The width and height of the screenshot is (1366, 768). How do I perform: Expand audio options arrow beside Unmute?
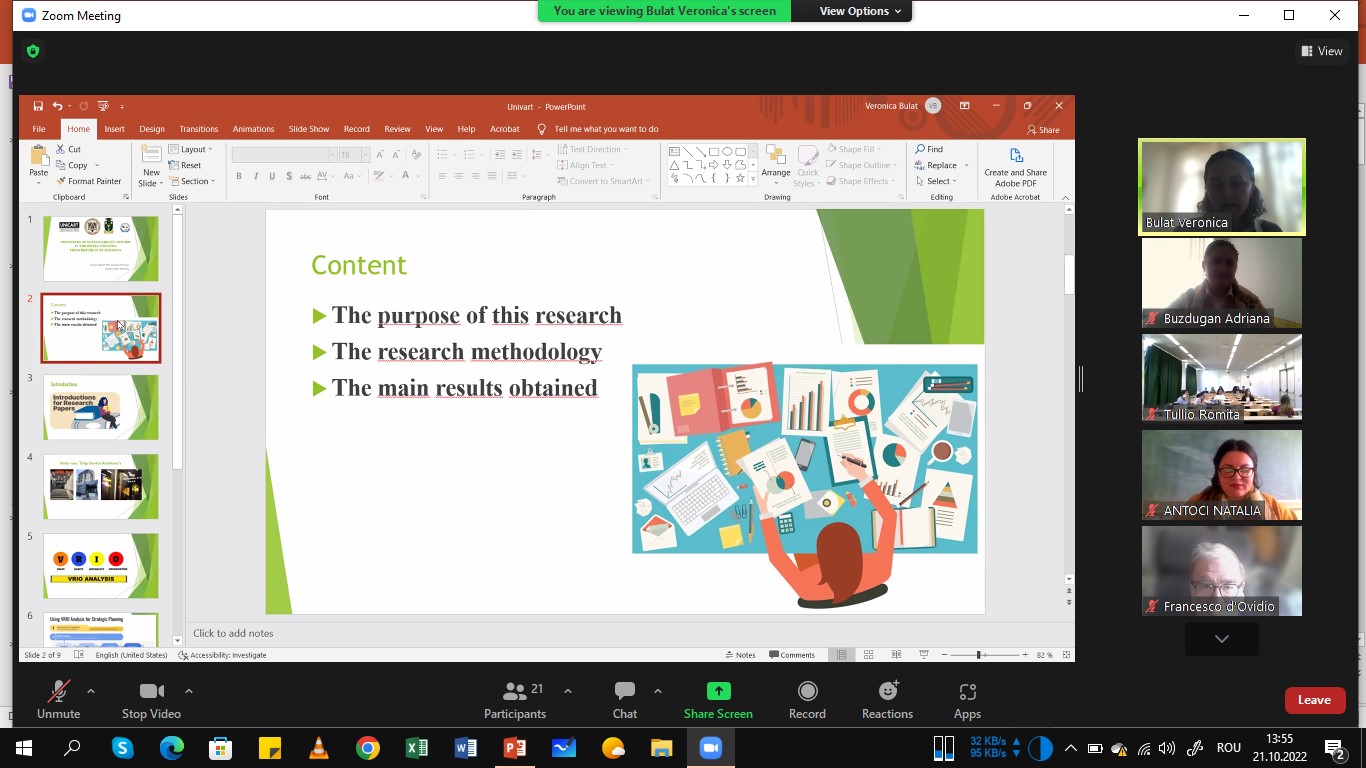tap(91, 691)
